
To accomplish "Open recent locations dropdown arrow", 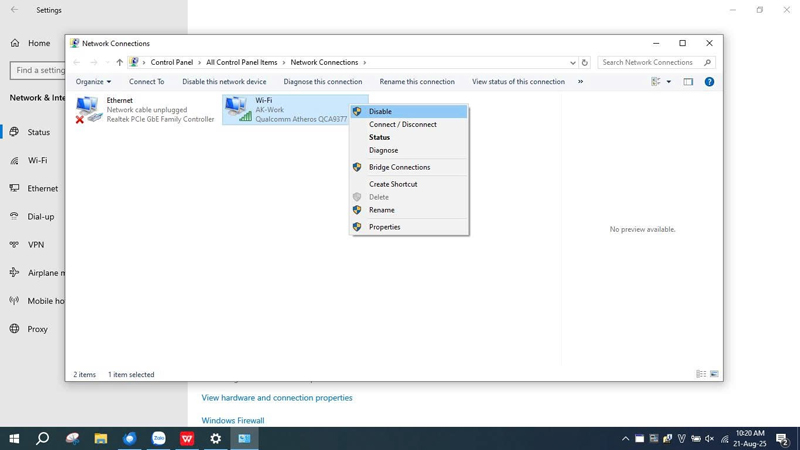I will pyautogui.click(x=107, y=62).
